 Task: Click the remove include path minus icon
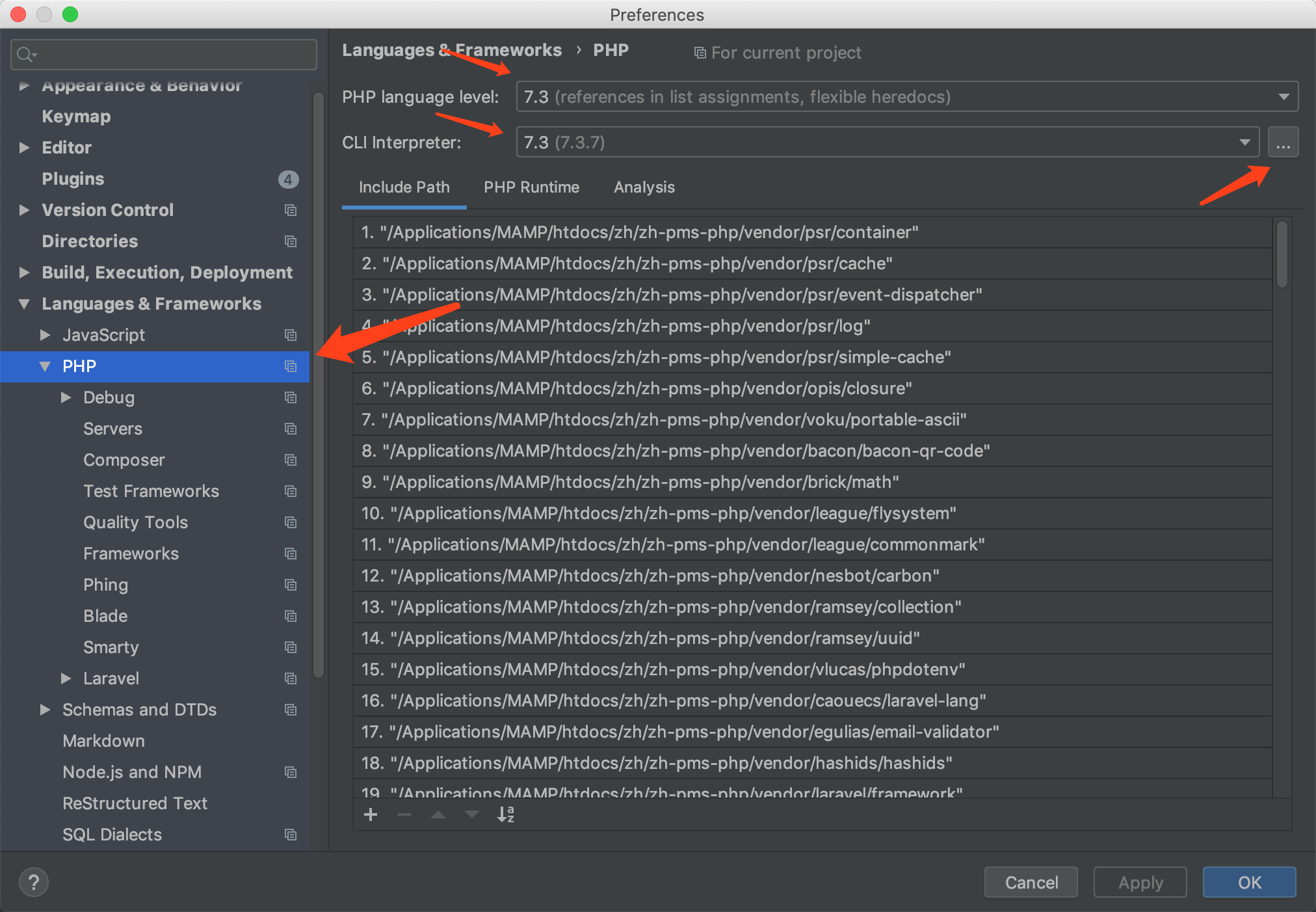404,814
